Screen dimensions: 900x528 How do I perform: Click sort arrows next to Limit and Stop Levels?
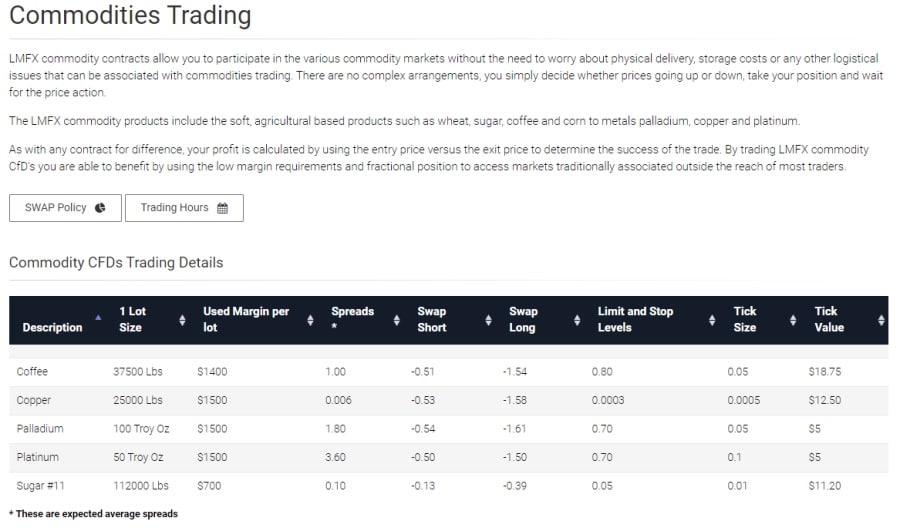pos(712,320)
